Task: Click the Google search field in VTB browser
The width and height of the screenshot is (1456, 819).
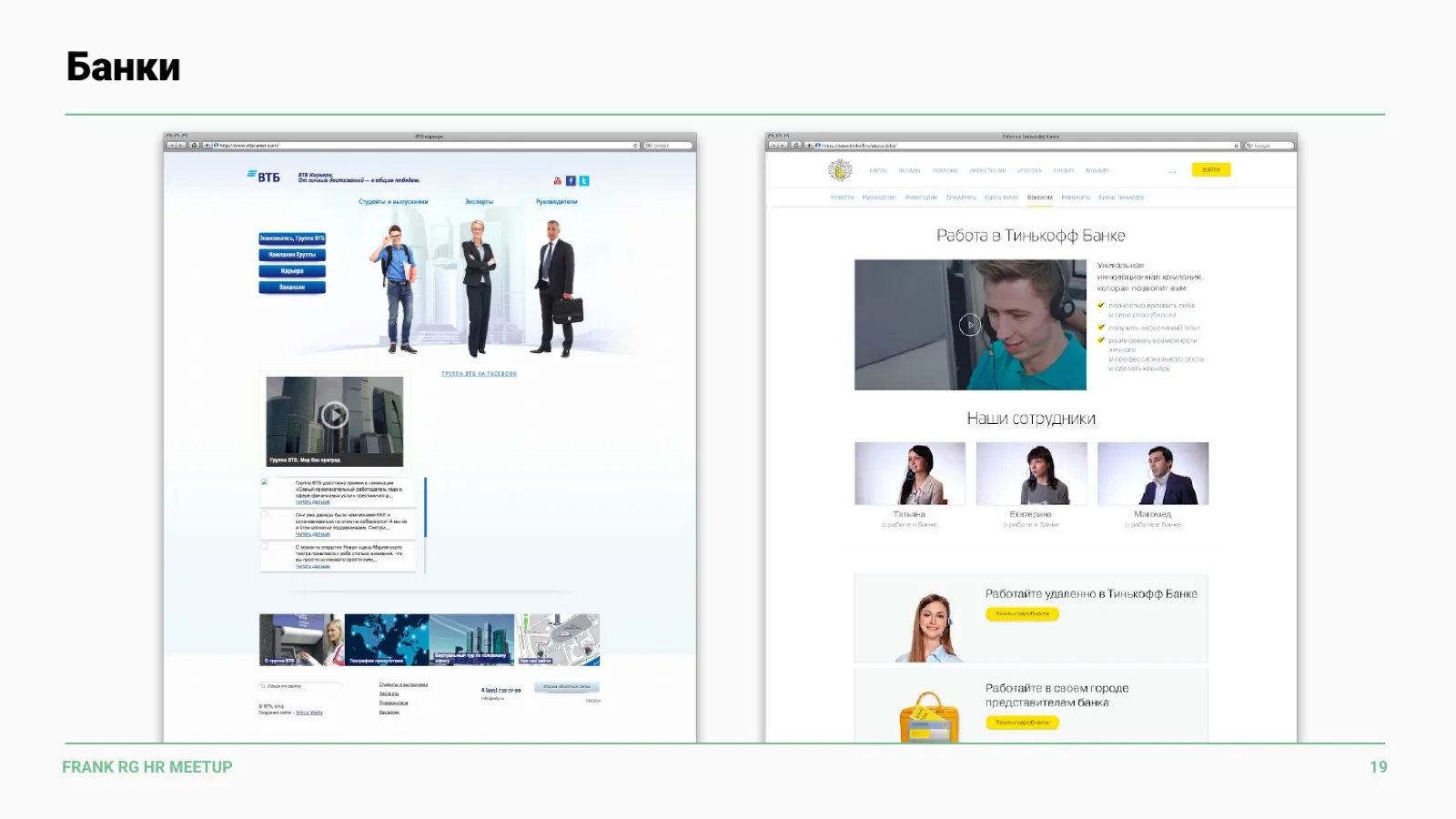Action: pyautogui.click(x=668, y=146)
